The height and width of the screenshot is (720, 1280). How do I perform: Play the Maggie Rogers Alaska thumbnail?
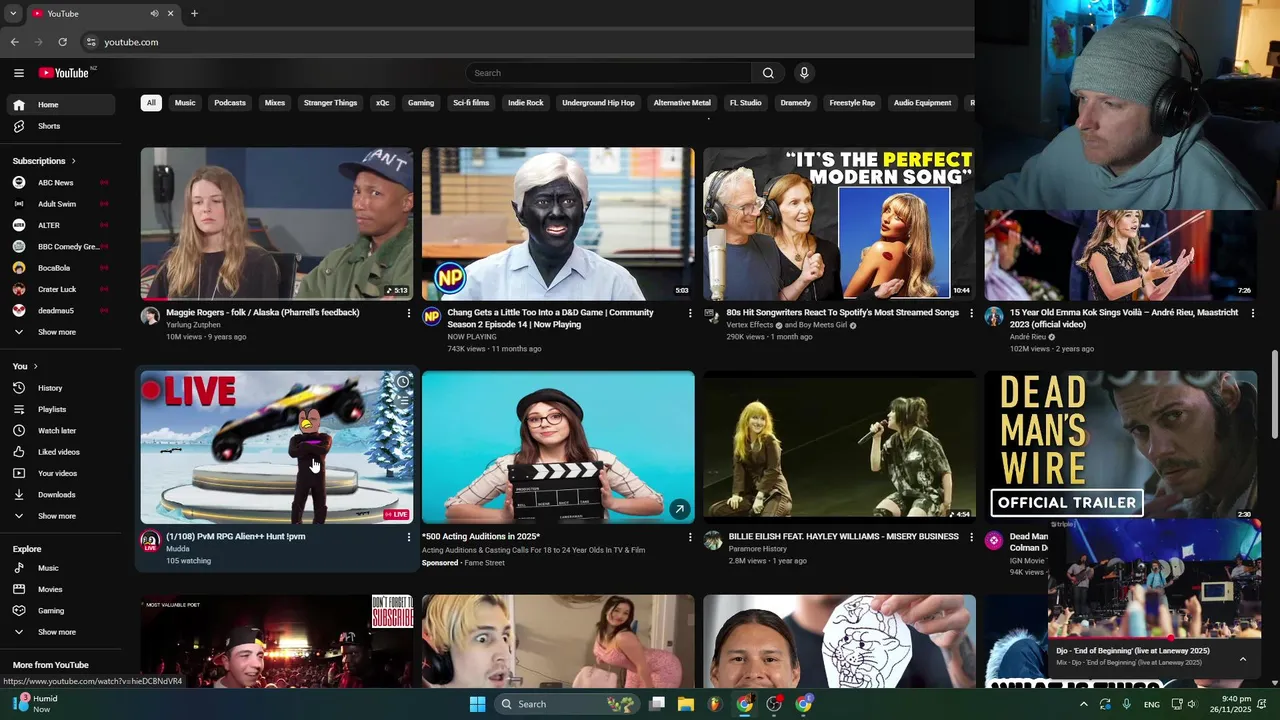[277, 224]
